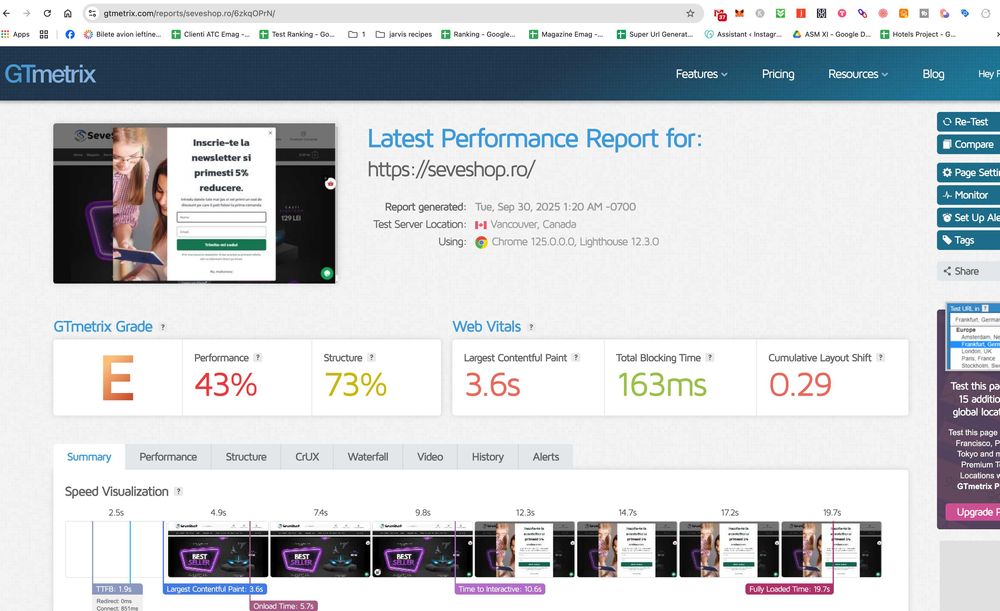Switch to the Waterfall tab
The image size is (1000, 611).
tap(368, 457)
